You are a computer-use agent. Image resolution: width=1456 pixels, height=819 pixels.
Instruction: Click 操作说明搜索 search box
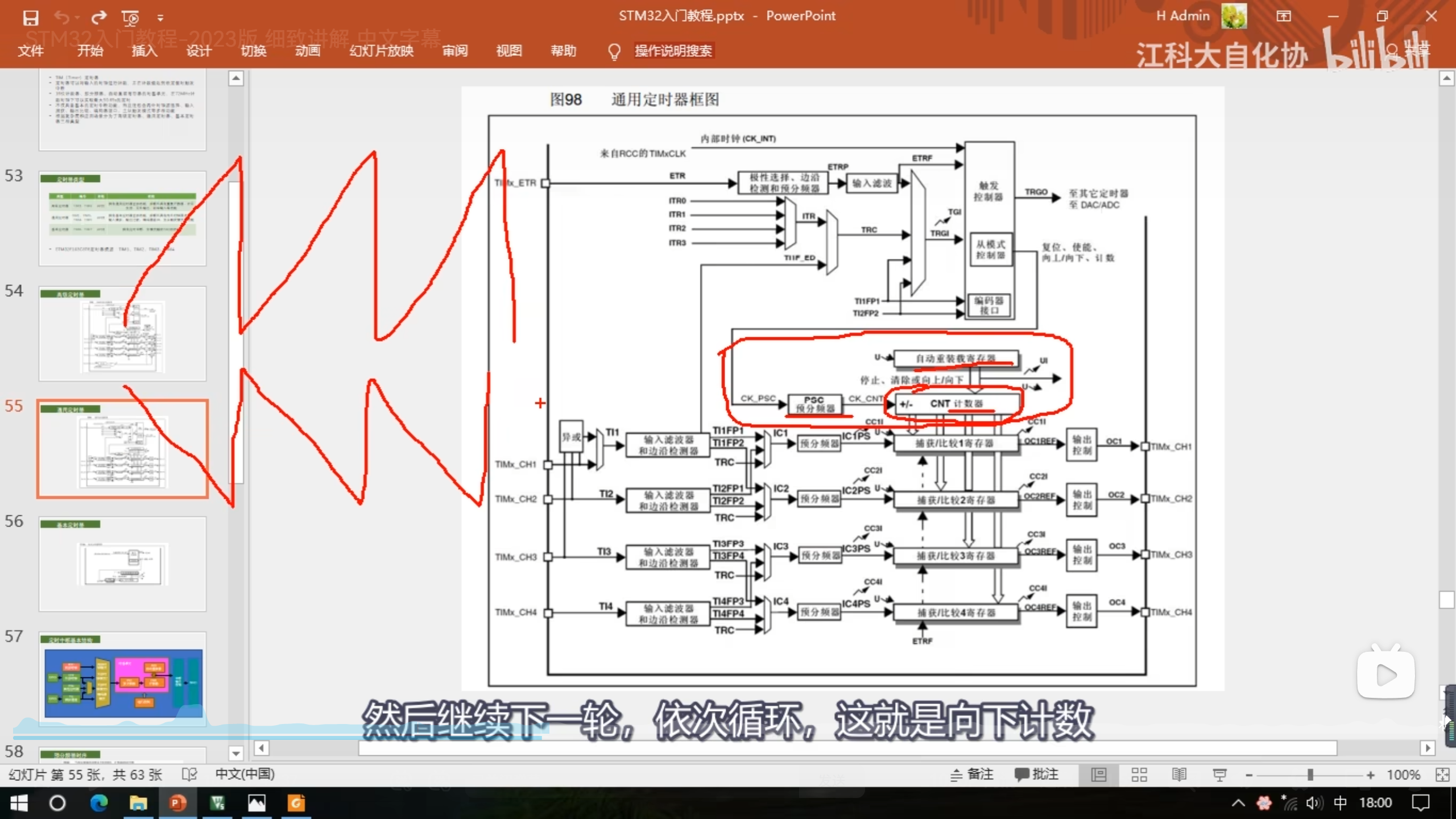pos(673,51)
